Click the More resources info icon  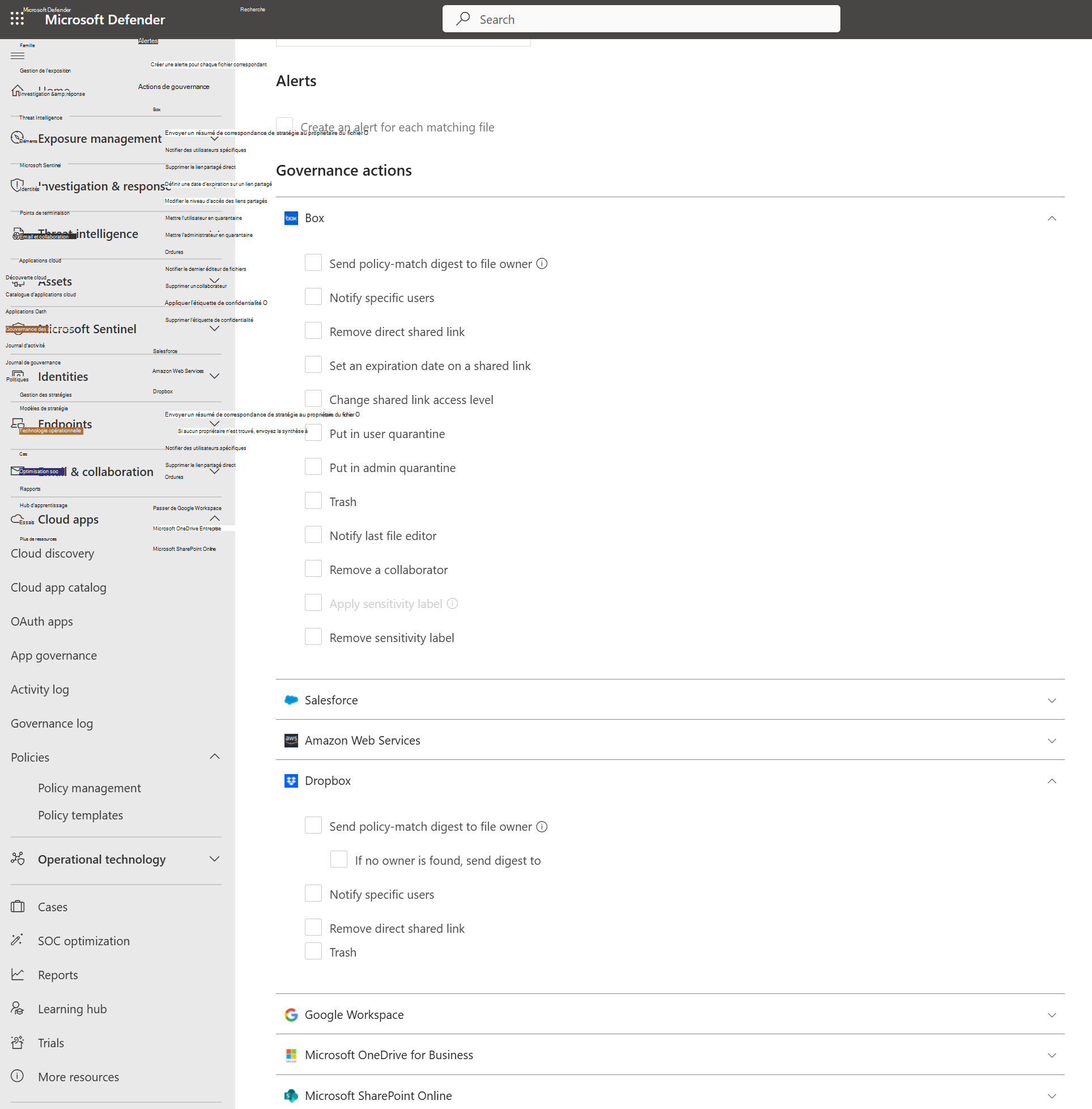click(18, 1076)
